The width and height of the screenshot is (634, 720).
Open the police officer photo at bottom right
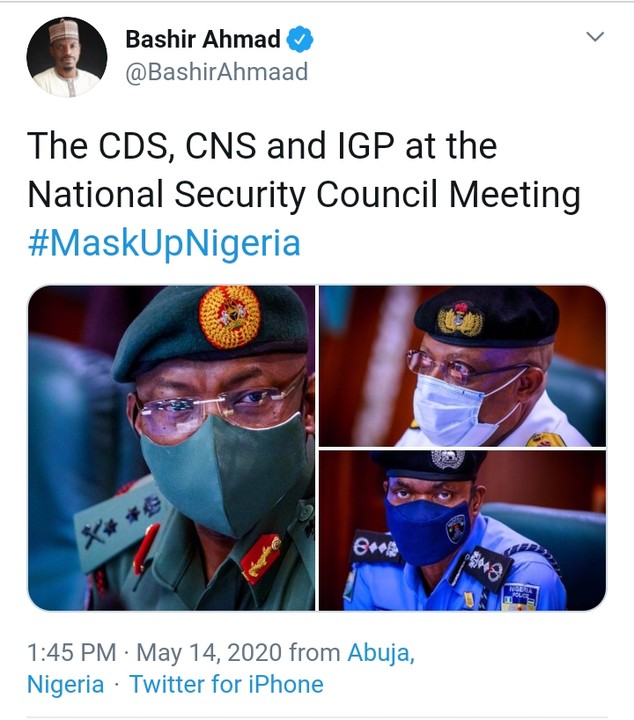coord(462,530)
